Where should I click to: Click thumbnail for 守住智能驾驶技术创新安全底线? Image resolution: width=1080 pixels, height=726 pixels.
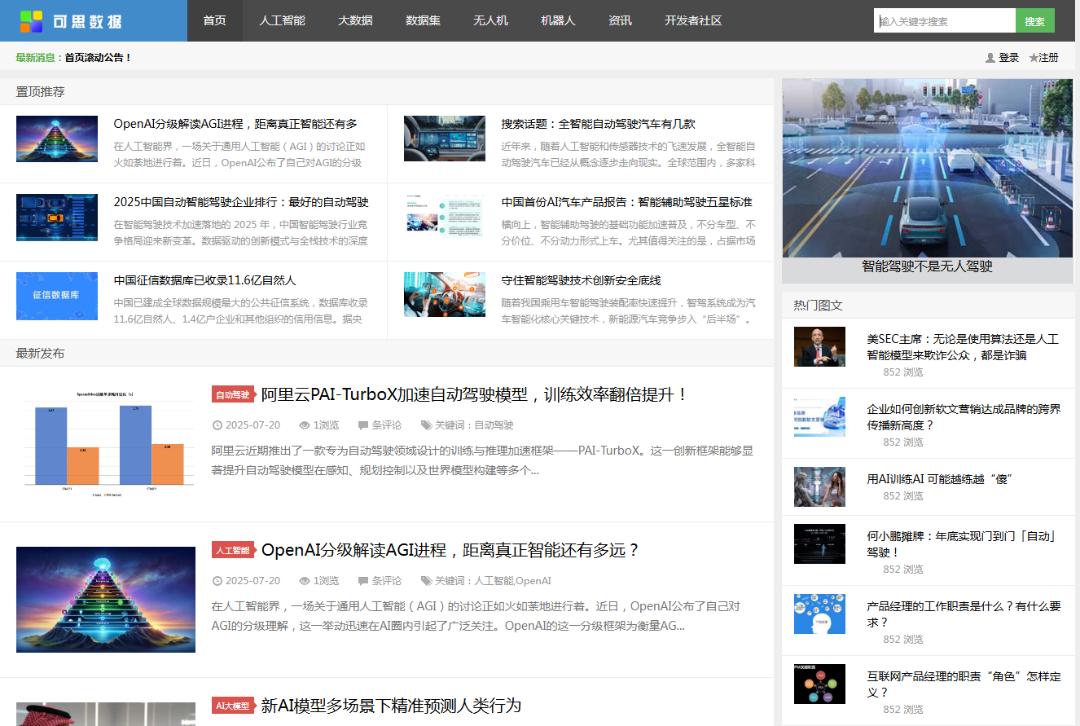(444, 295)
